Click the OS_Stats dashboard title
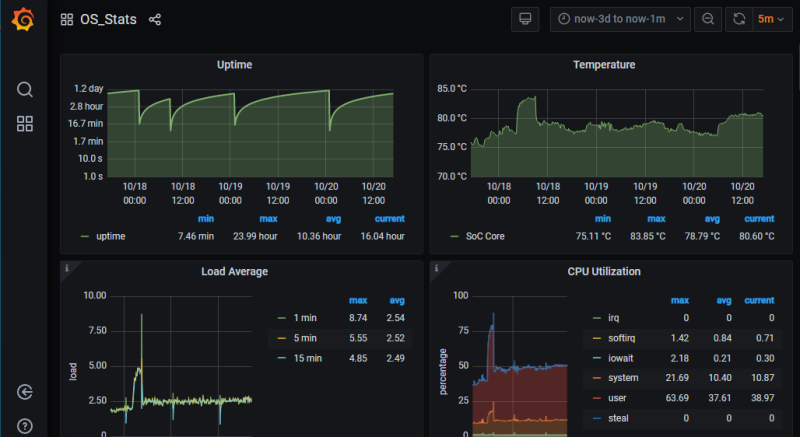Screen dimensions: 800x437 click(x=109, y=20)
